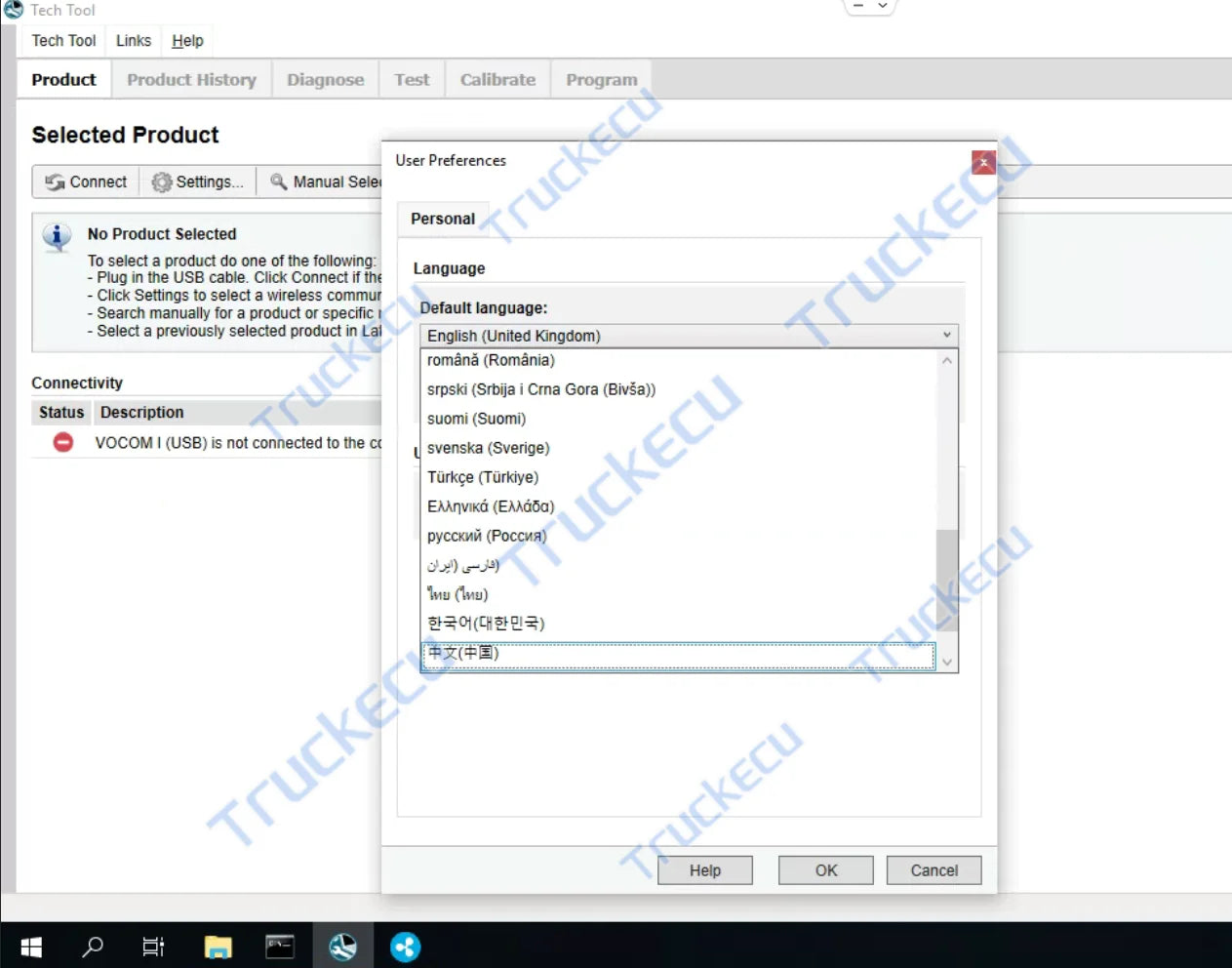
Task: Click the info icon beside No Product Selected
Action: point(56,236)
